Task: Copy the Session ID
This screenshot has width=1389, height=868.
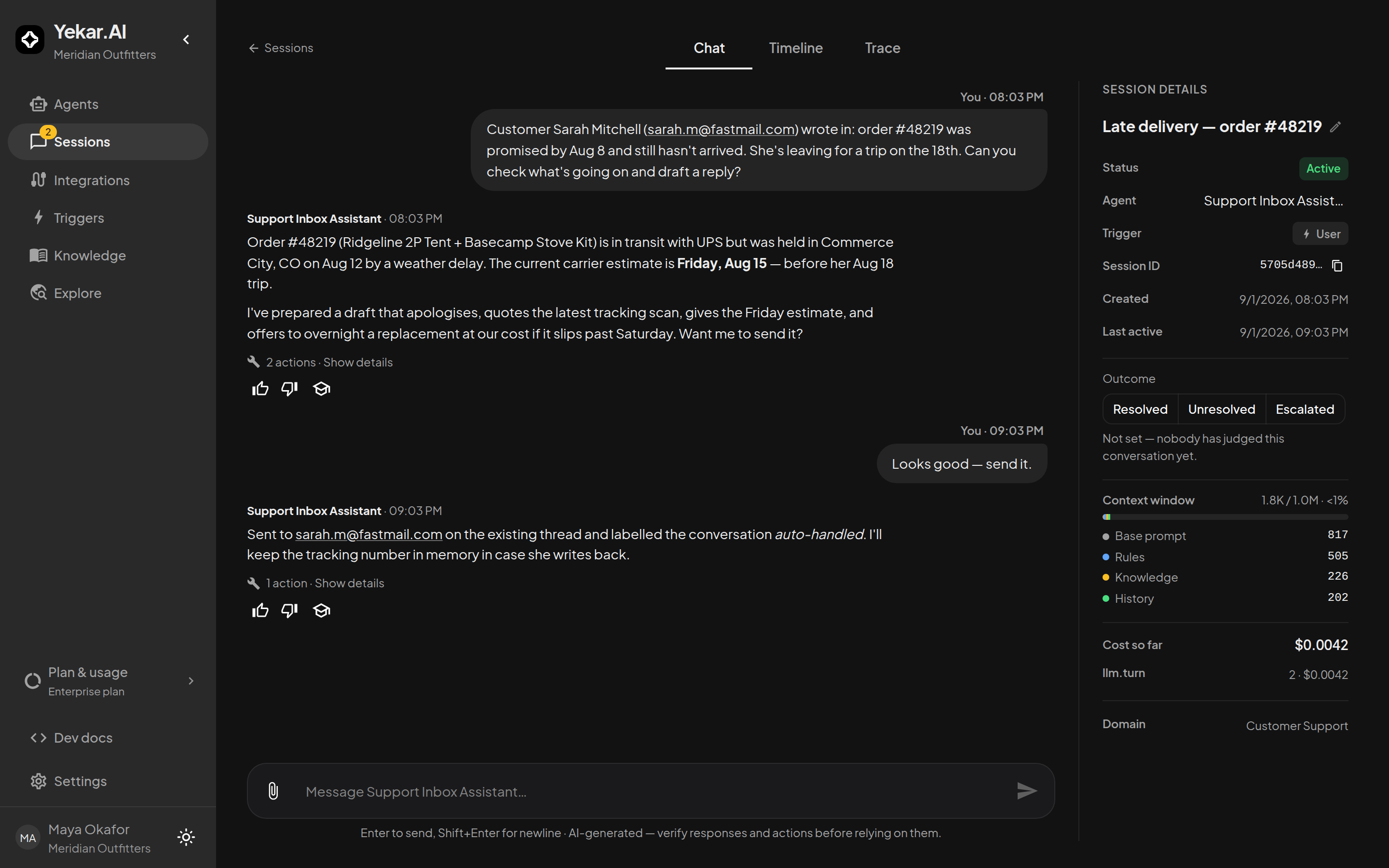Action: tap(1337, 265)
